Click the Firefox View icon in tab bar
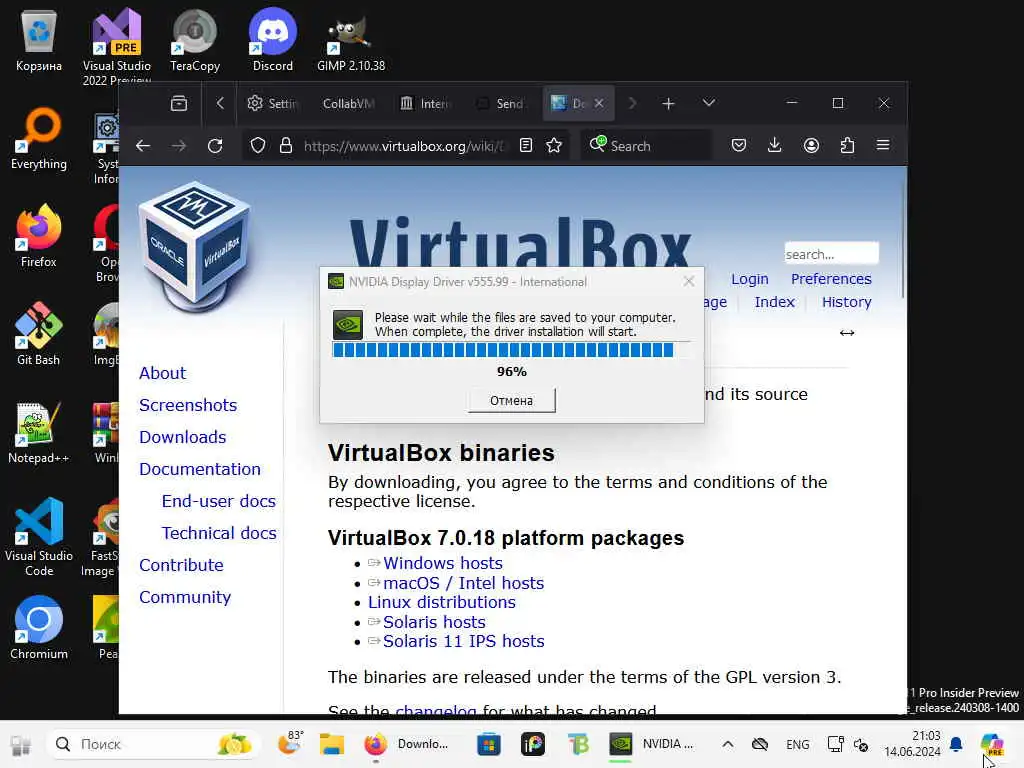Image resolution: width=1024 pixels, height=768 pixels. (x=178, y=103)
